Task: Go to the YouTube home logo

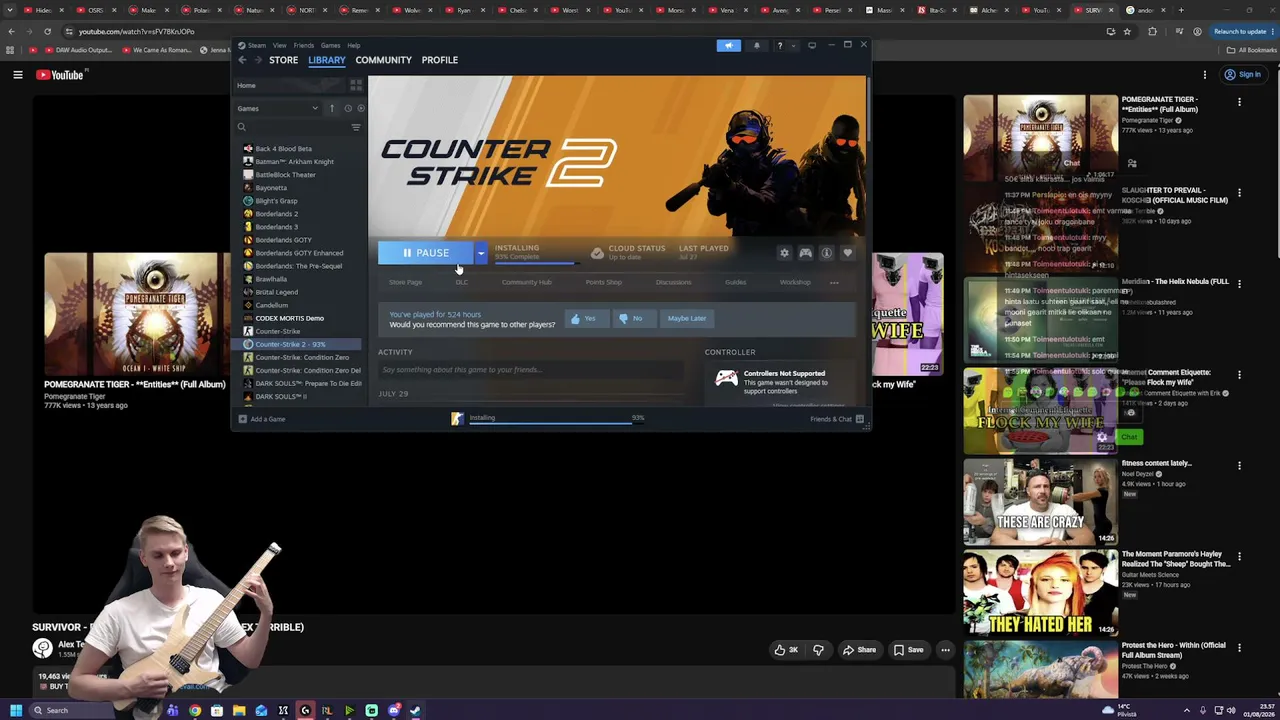Action: tap(62, 75)
